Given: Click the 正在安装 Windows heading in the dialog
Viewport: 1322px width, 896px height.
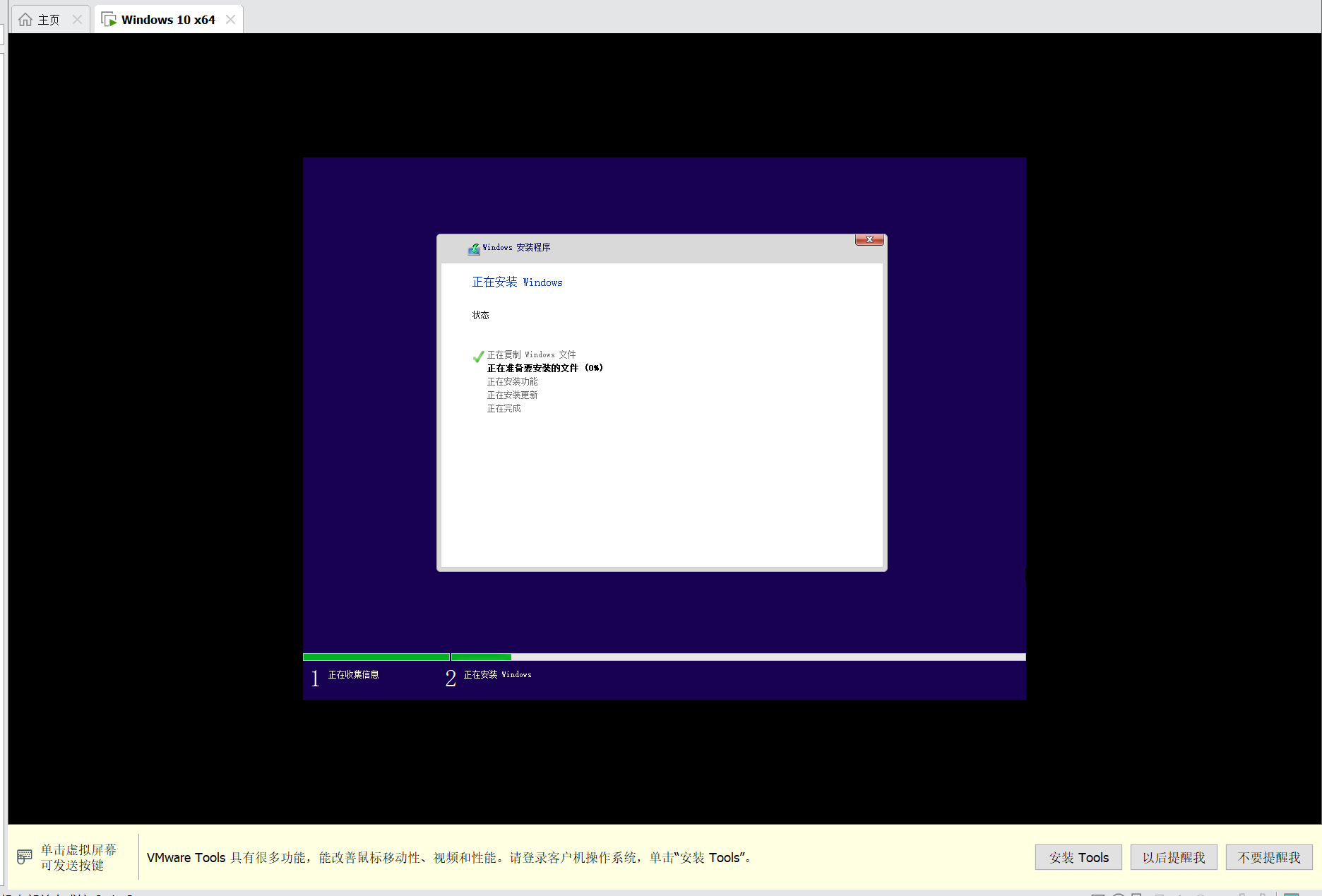Looking at the screenshot, I should coord(518,282).
